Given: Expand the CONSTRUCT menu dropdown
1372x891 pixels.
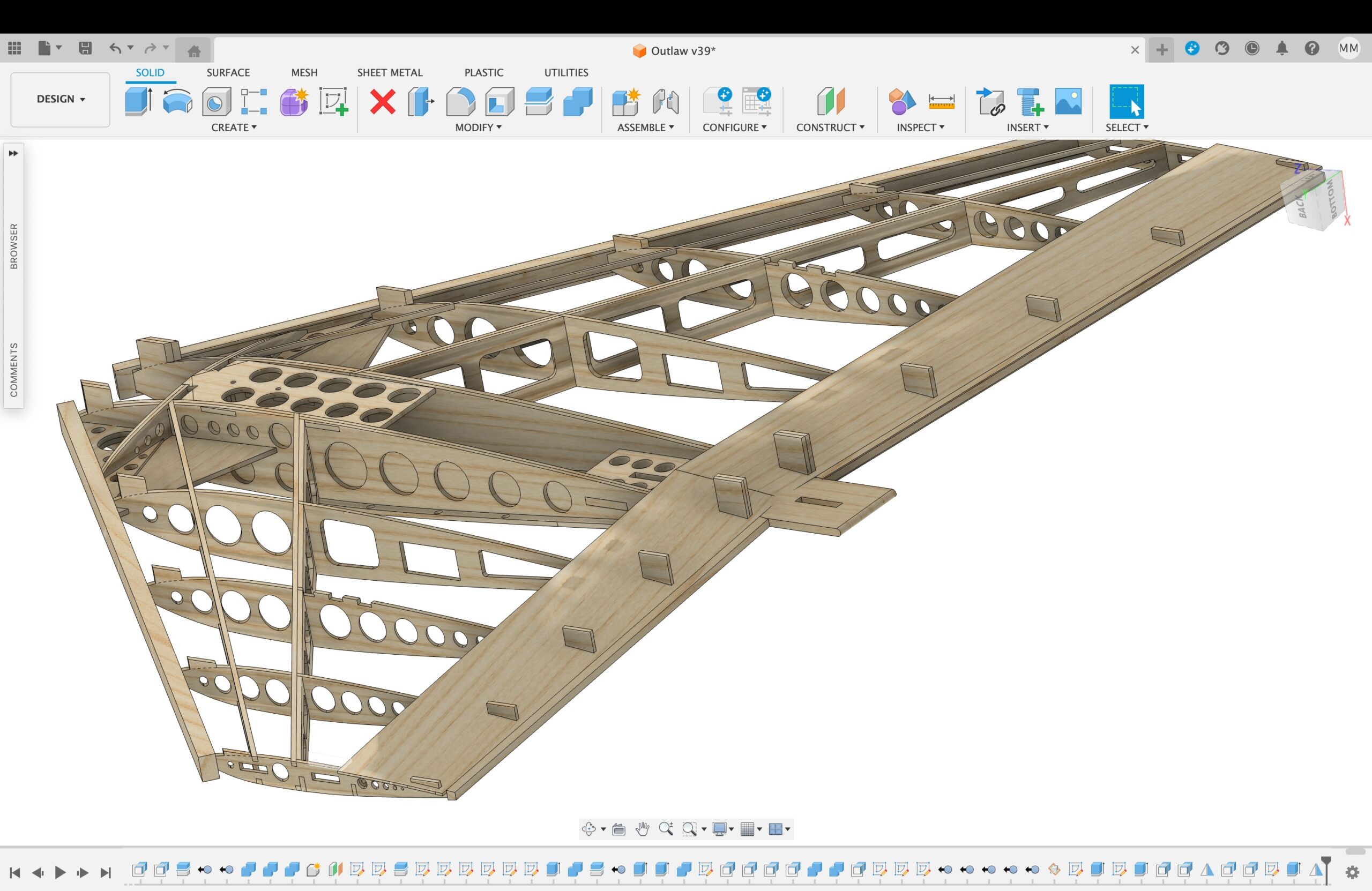Looking at the screenshot, I should (830, 128).
